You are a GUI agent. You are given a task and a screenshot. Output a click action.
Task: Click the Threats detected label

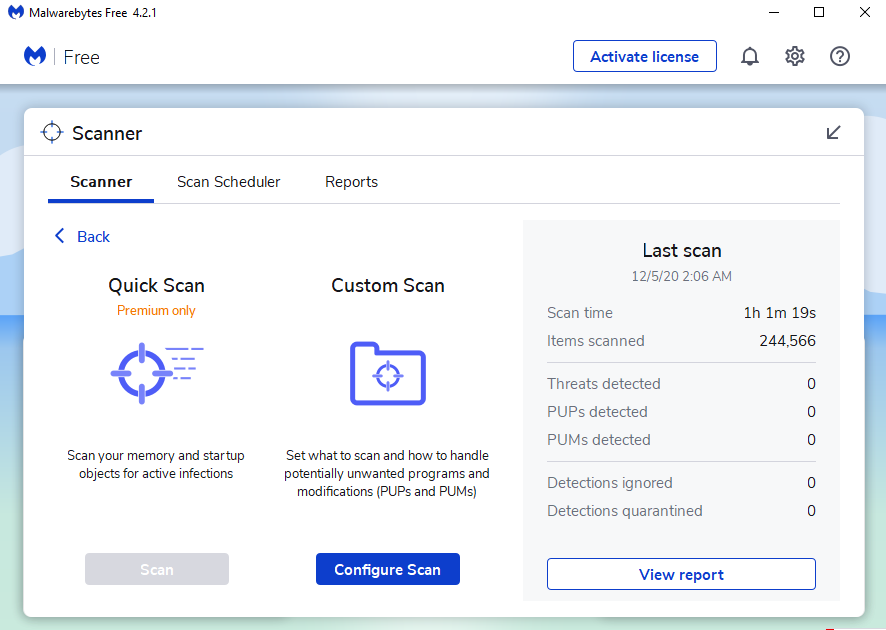pos(603,384)
